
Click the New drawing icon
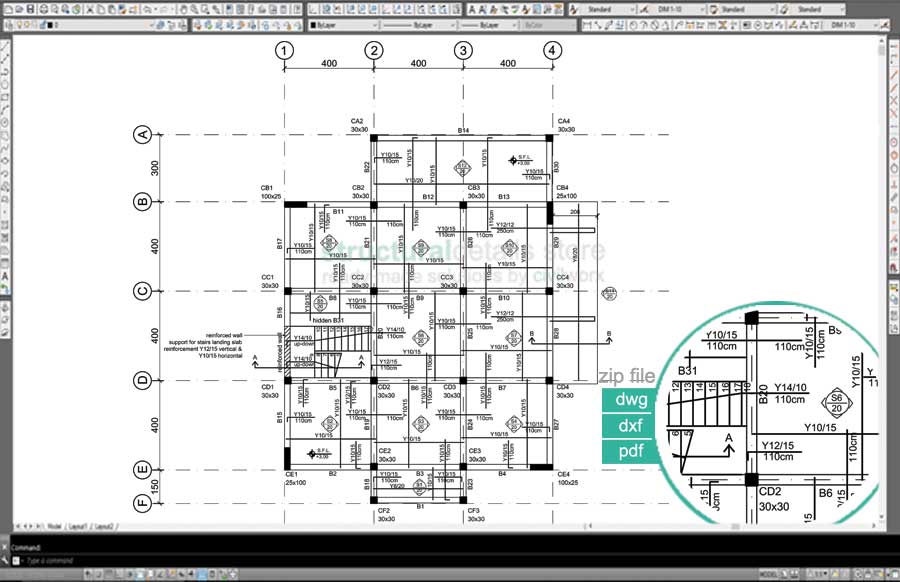[7, 9]
